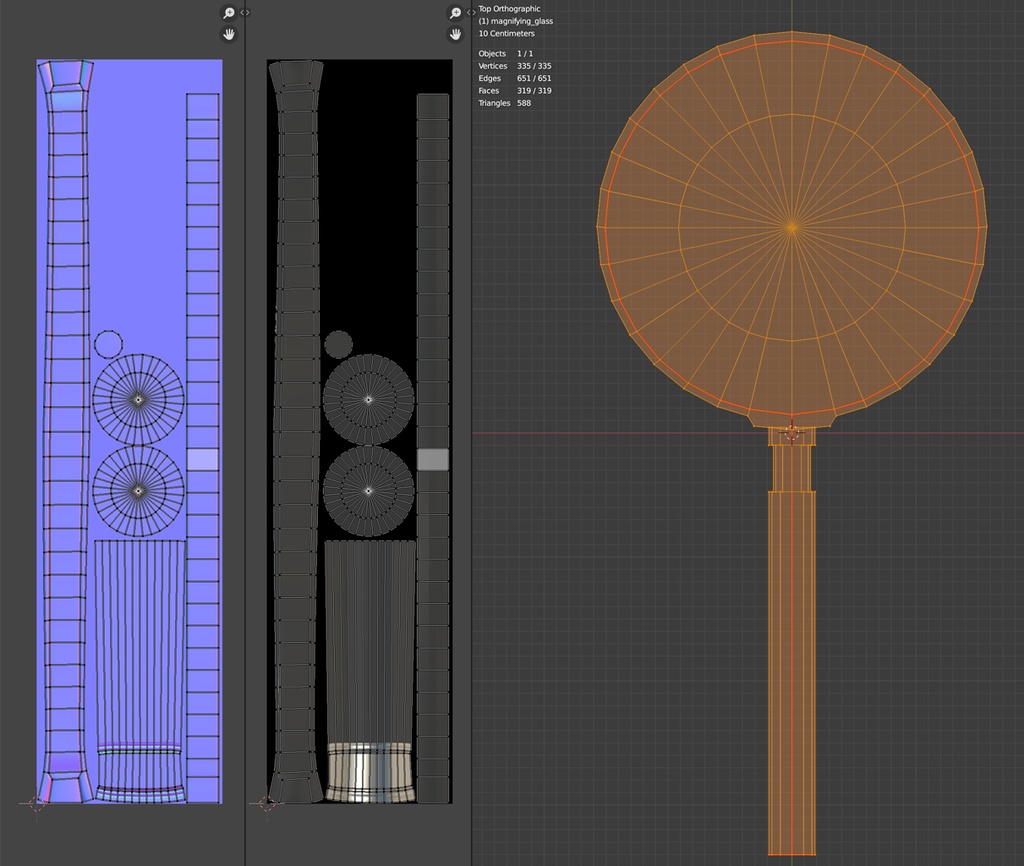Expand the collapsed region arrow beside middle zoom widget
This screenshot has height=866, width=1024.
pyautogui.click(x=470, y=12)
